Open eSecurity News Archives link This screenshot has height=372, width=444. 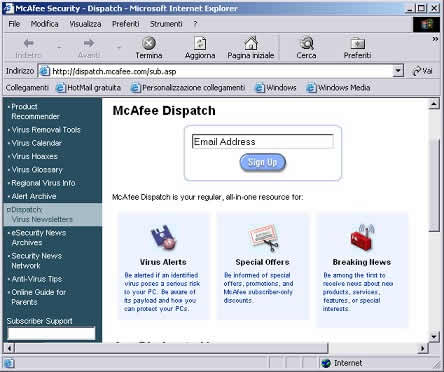pyautogui.click(x=38, y=238)
